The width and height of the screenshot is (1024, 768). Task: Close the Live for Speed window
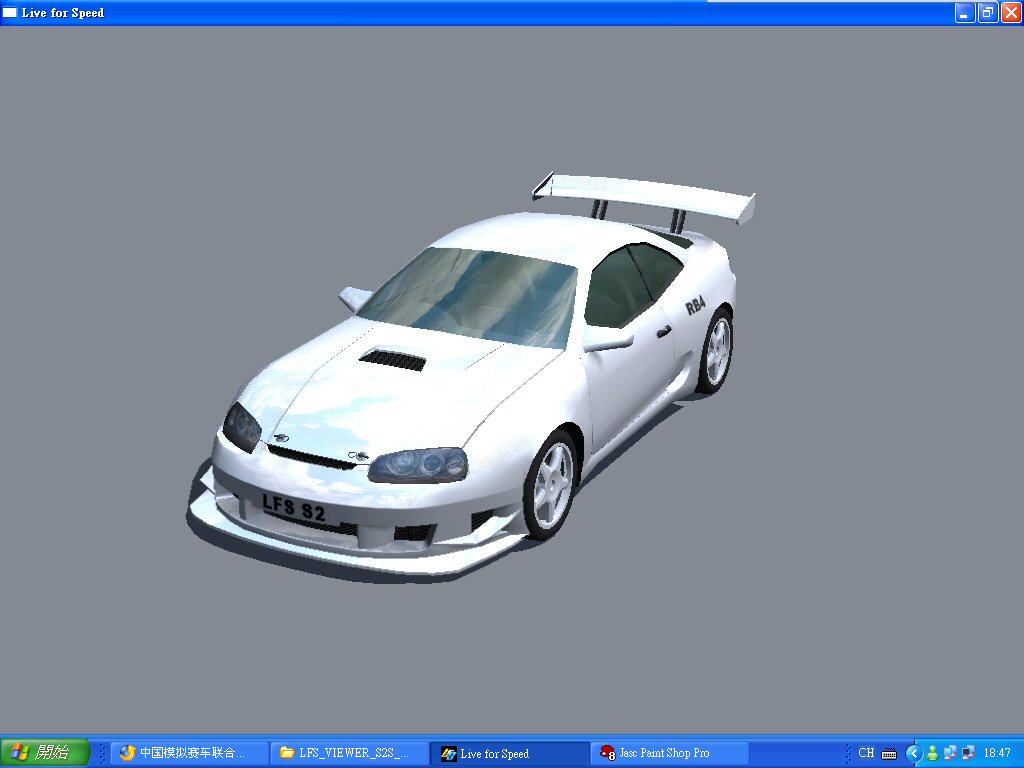[x=1011, y=12]
